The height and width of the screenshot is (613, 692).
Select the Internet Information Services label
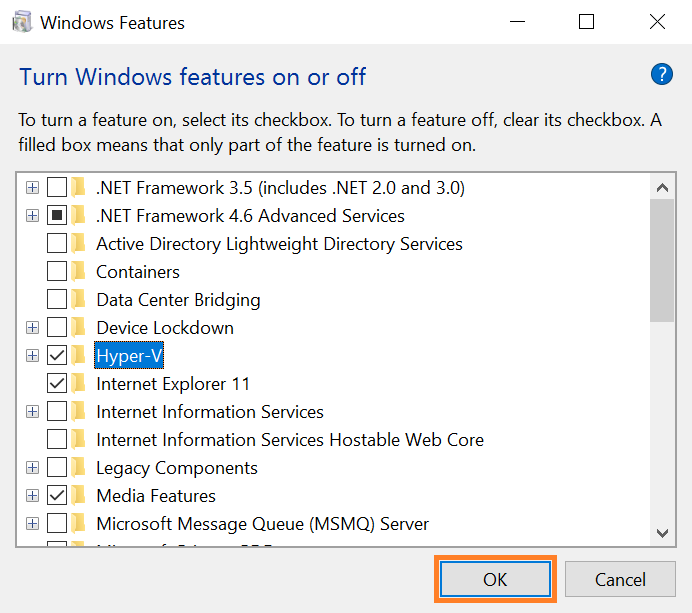(210, 412)
